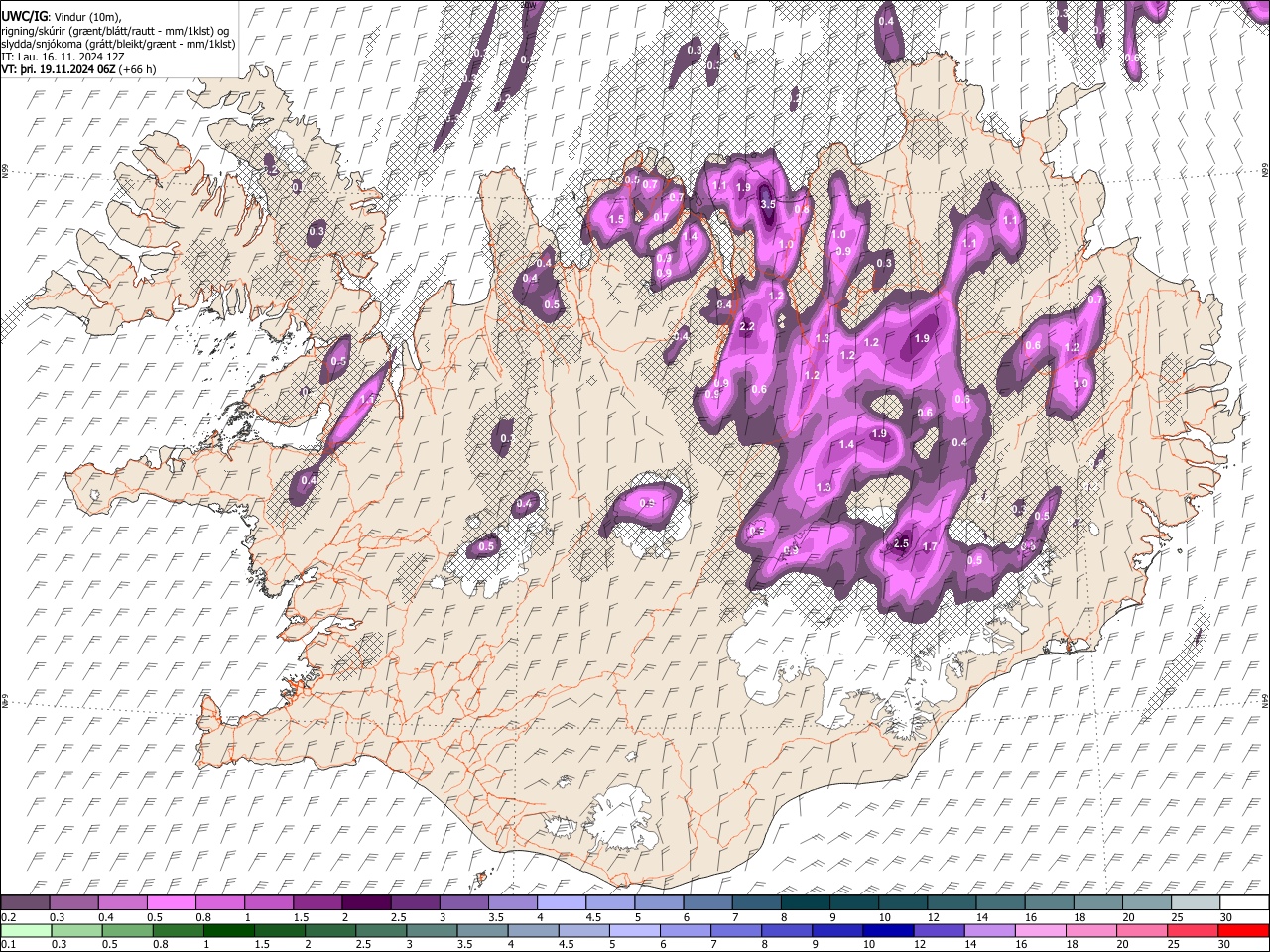Screen dimensions: 1270x952
Task: Click the 2.2 snowfall value on the map
Action: pos(748,326)
